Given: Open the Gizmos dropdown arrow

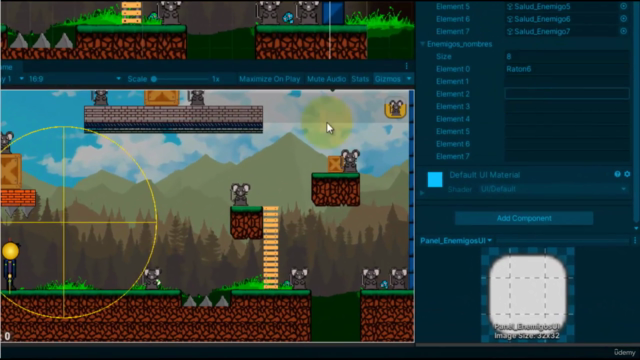Looking at the screenshot, I should click(409, 79).
